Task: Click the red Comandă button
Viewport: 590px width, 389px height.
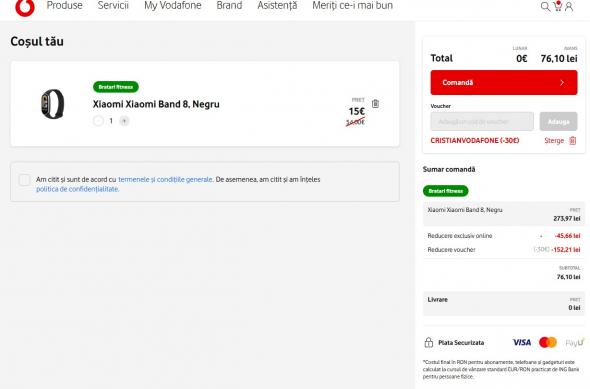Action: 504,82
